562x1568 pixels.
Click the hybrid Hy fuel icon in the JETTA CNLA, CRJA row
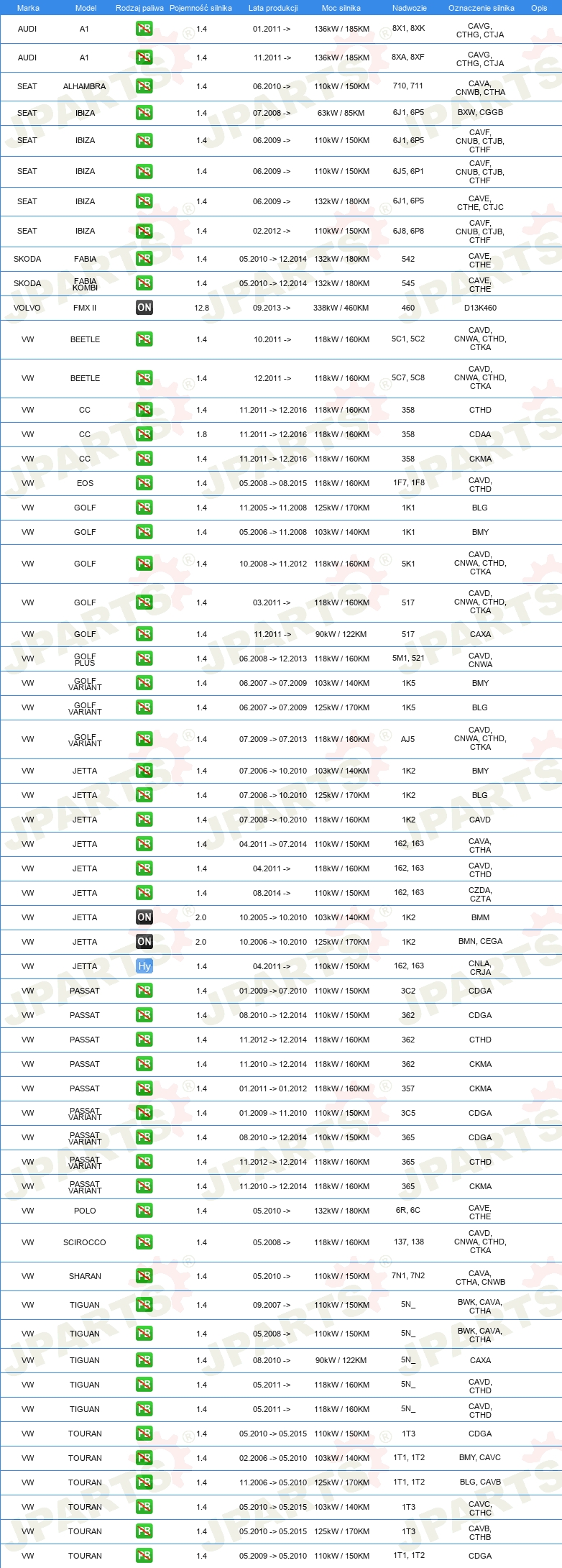pos(144,966)
